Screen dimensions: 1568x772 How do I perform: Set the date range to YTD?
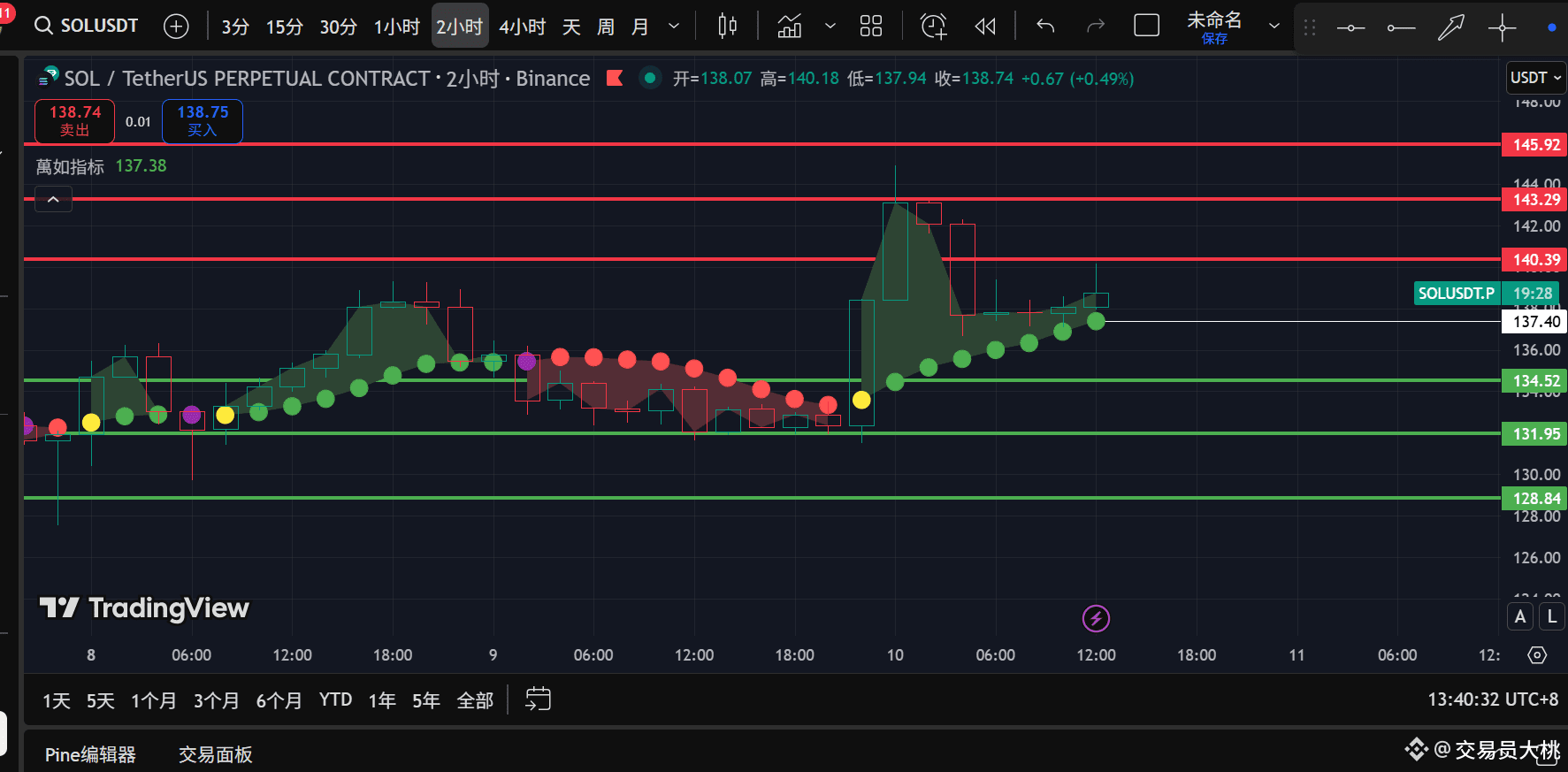point(336,700)
